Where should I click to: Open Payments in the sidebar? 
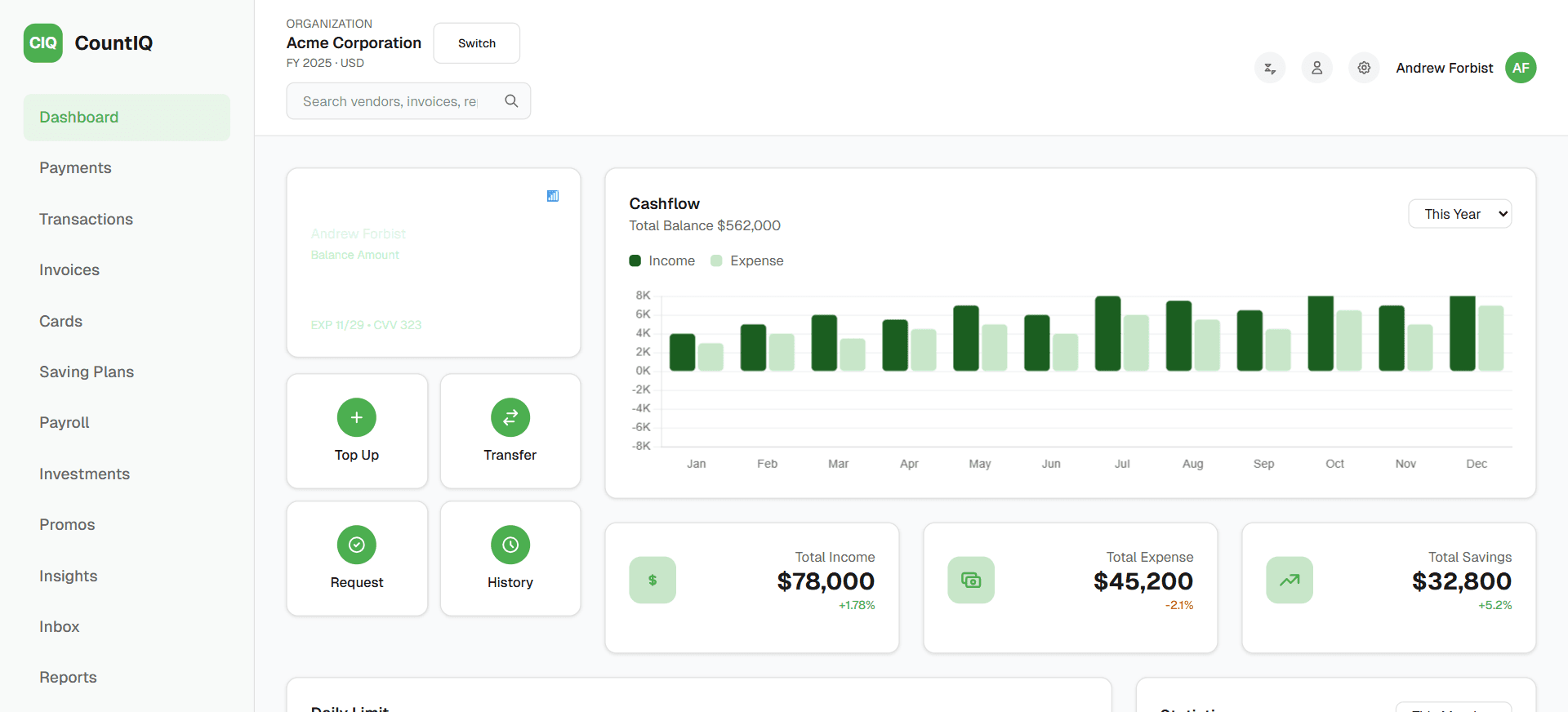click(x=127, y=168)
